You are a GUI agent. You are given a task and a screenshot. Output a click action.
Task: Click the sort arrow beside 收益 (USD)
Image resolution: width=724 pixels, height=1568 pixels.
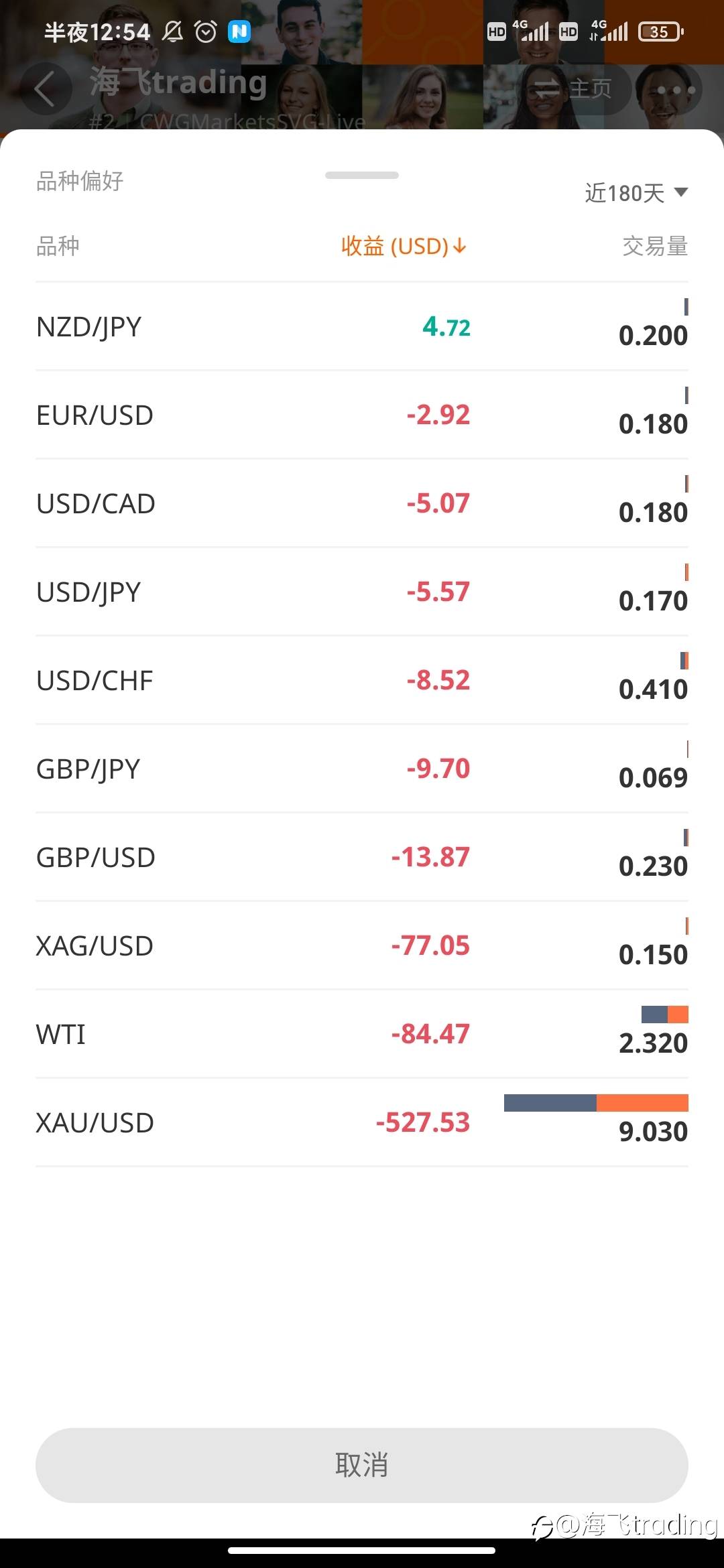460,247
